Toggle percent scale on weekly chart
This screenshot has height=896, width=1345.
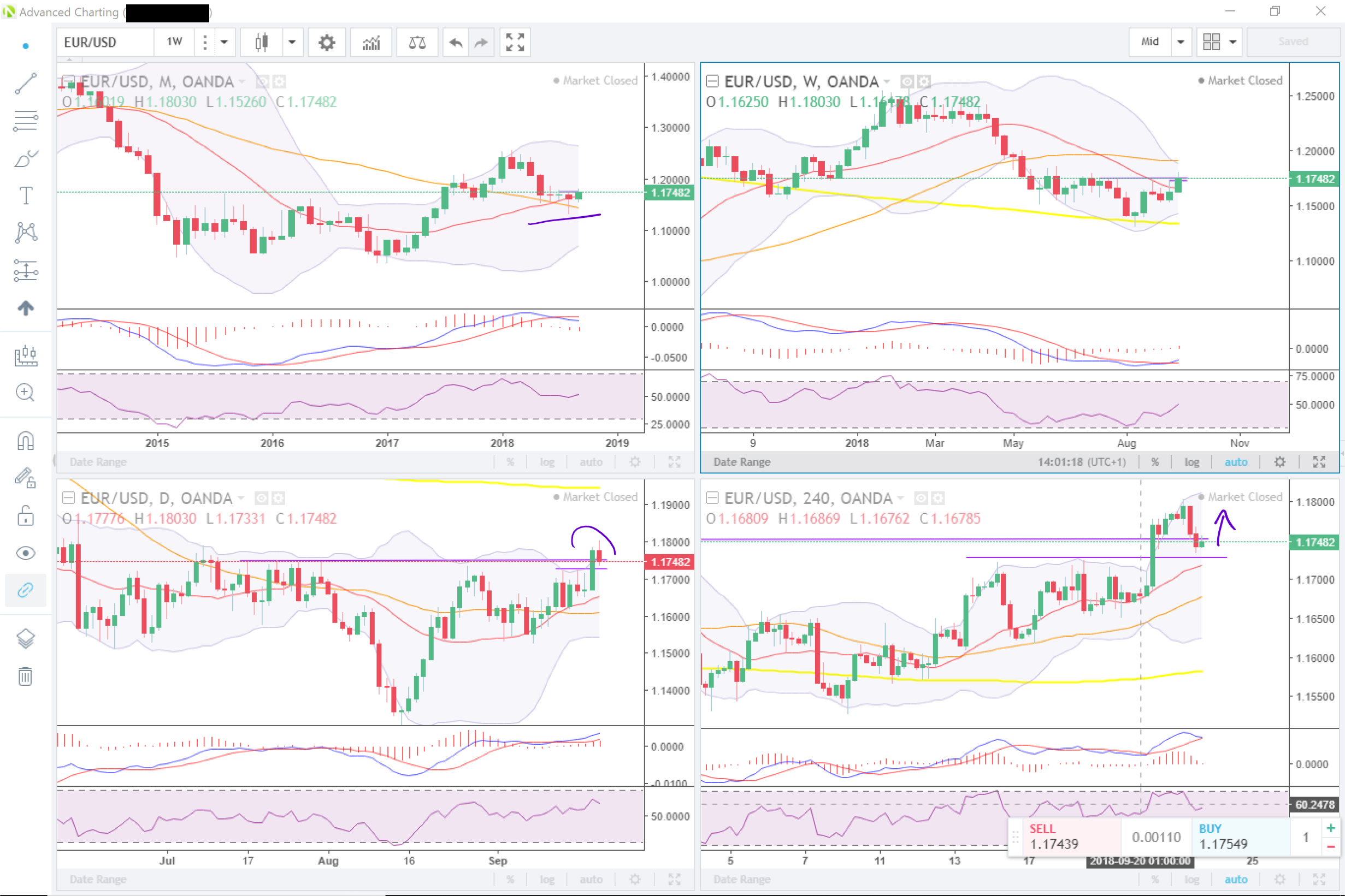click(1155, 462)
